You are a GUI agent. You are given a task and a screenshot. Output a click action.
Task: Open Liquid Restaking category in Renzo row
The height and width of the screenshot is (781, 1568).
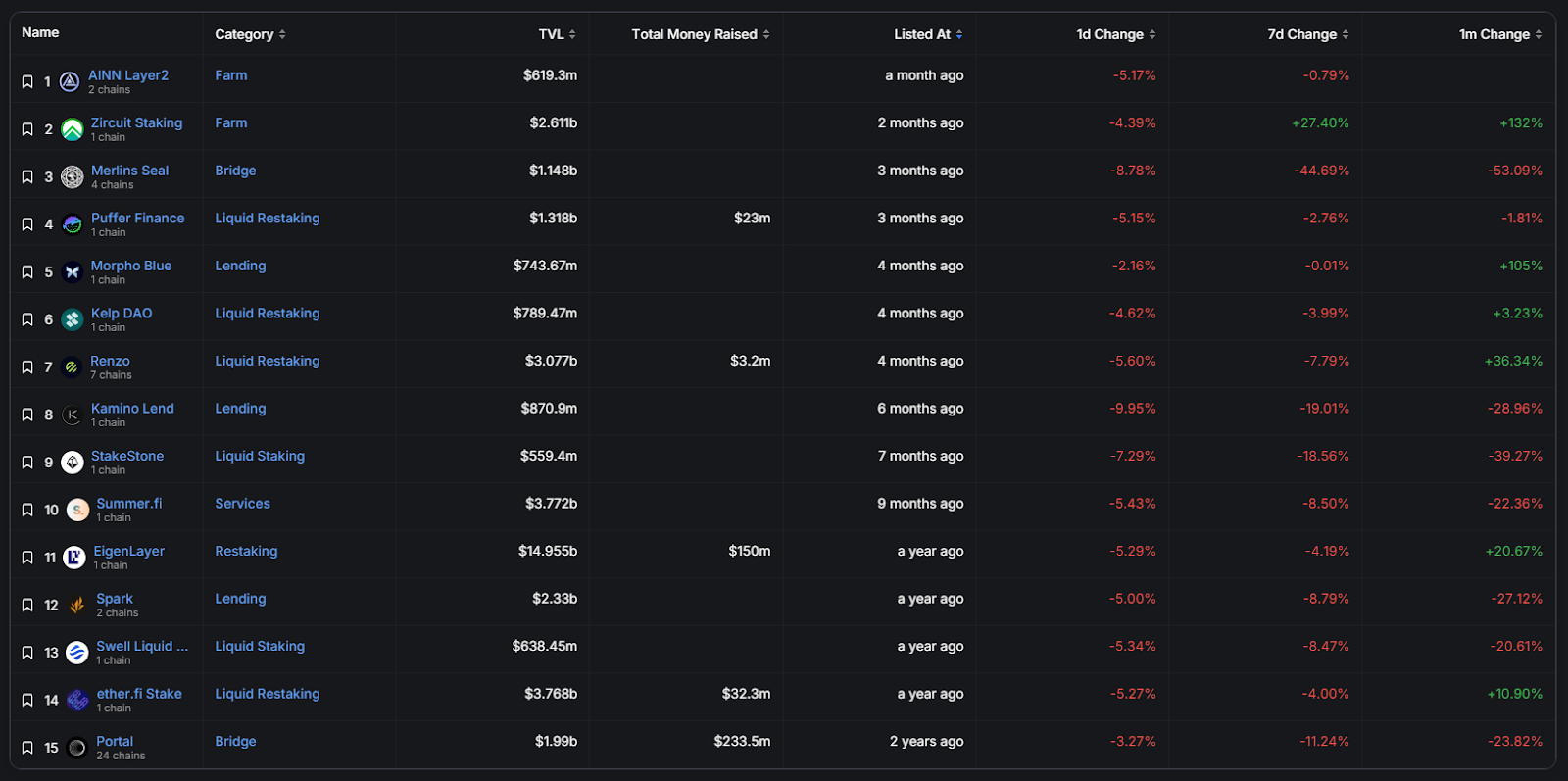[268, 361]
